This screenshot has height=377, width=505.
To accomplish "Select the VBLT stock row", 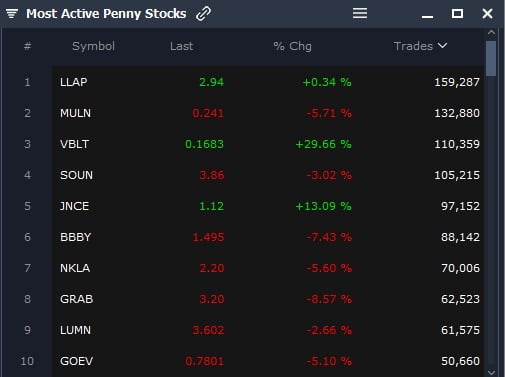I will [x=268, y=144].
